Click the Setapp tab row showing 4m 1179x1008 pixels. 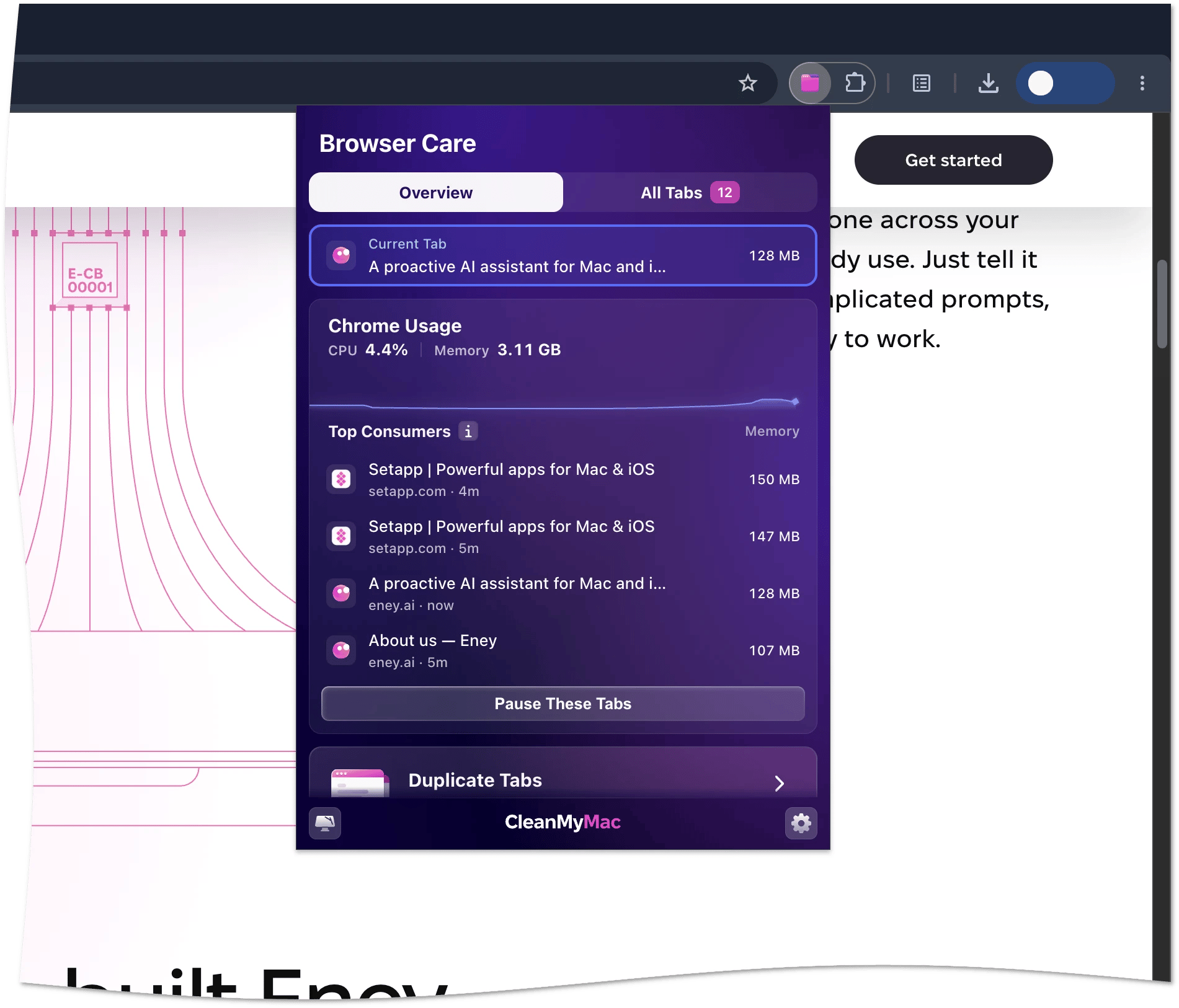[563, 479]
